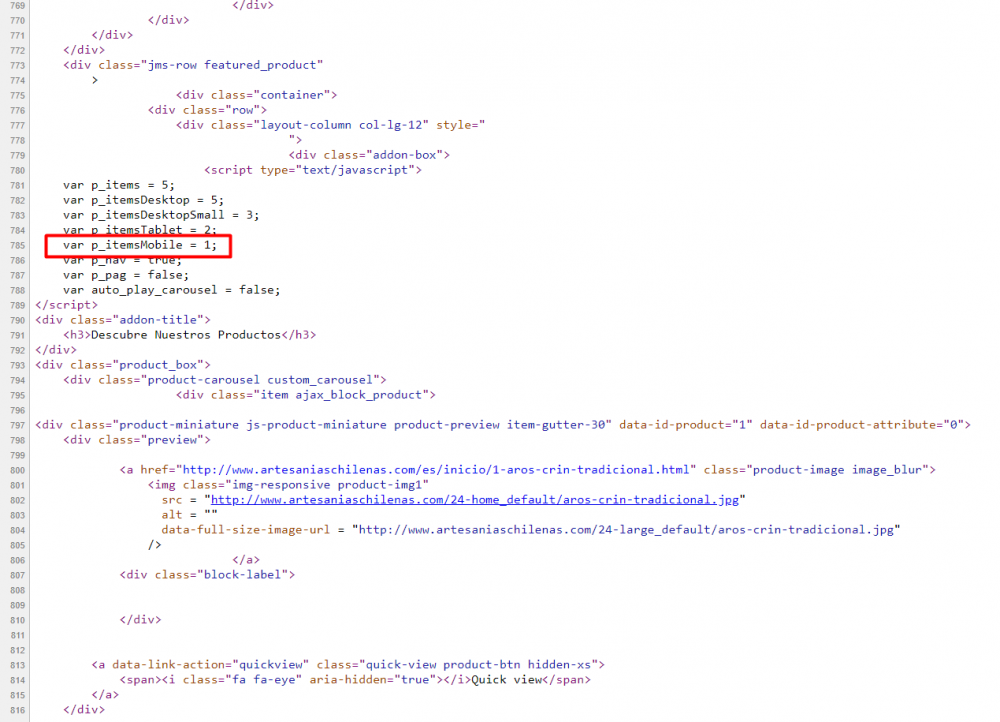The image size is (1000, 722).
Task: Click the script type="text/javascript" tag
Action: [x=312, y=170]
